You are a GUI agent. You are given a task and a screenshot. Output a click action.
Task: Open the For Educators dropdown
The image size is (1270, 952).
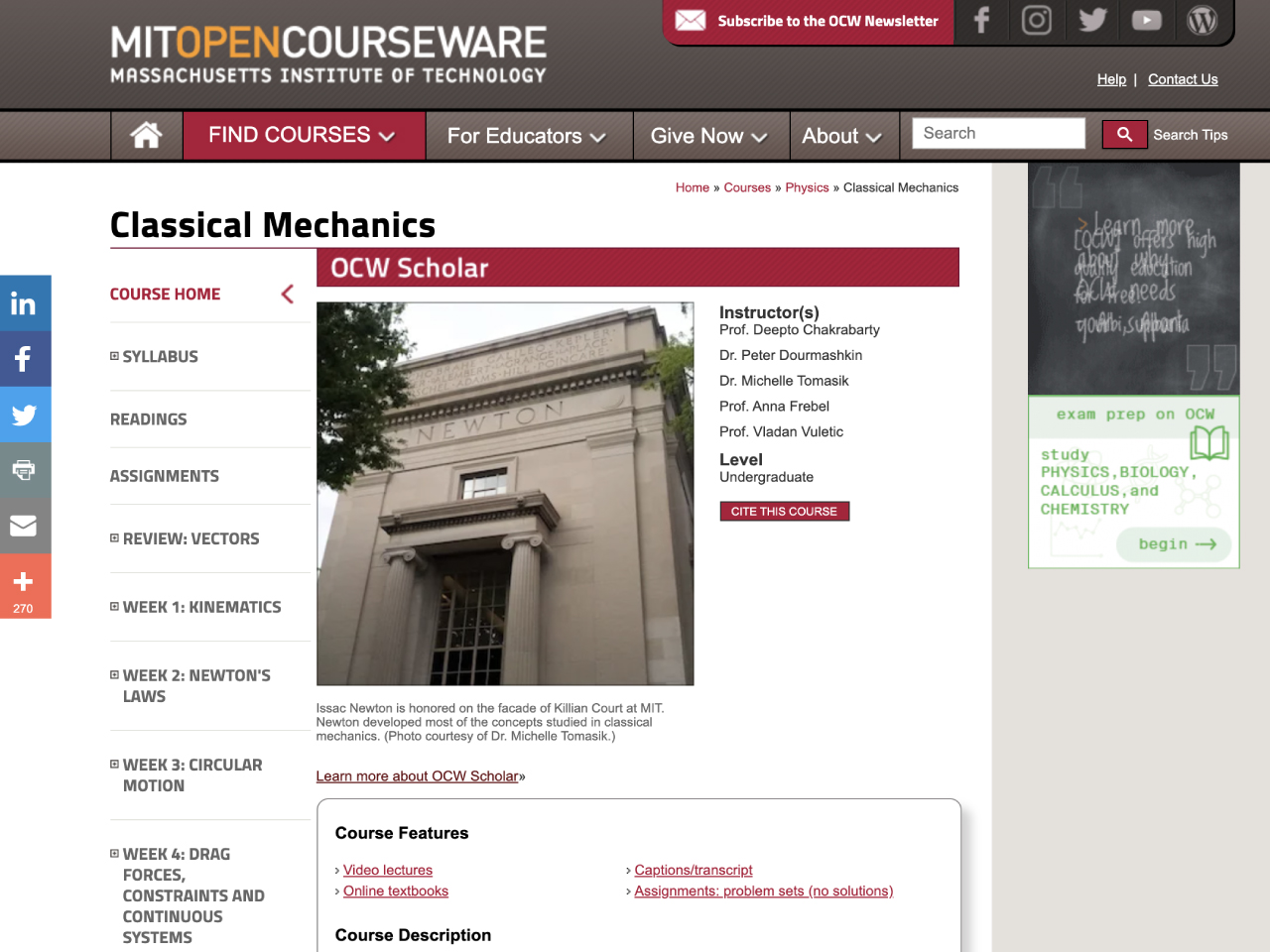pos(528,136)
